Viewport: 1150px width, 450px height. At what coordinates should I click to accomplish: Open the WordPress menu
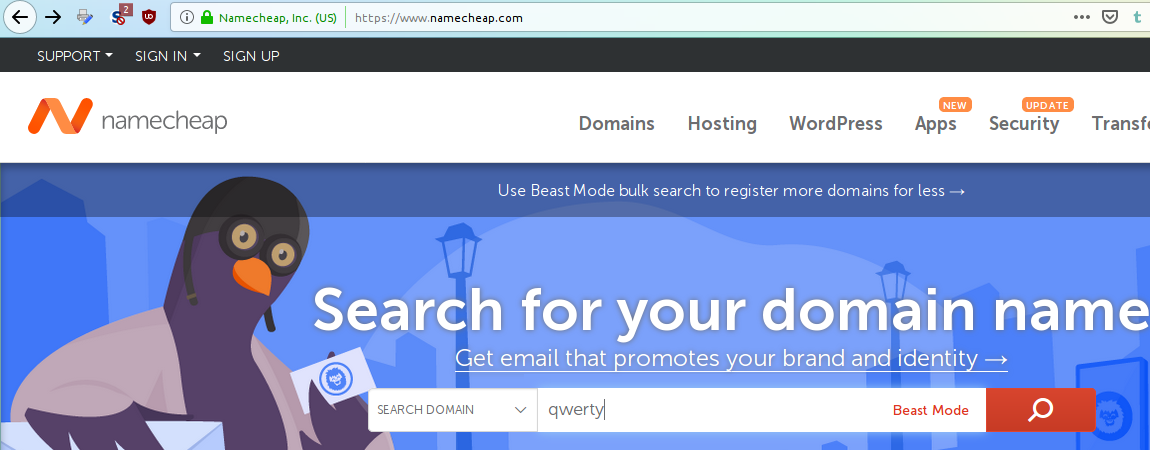point(836,124)
